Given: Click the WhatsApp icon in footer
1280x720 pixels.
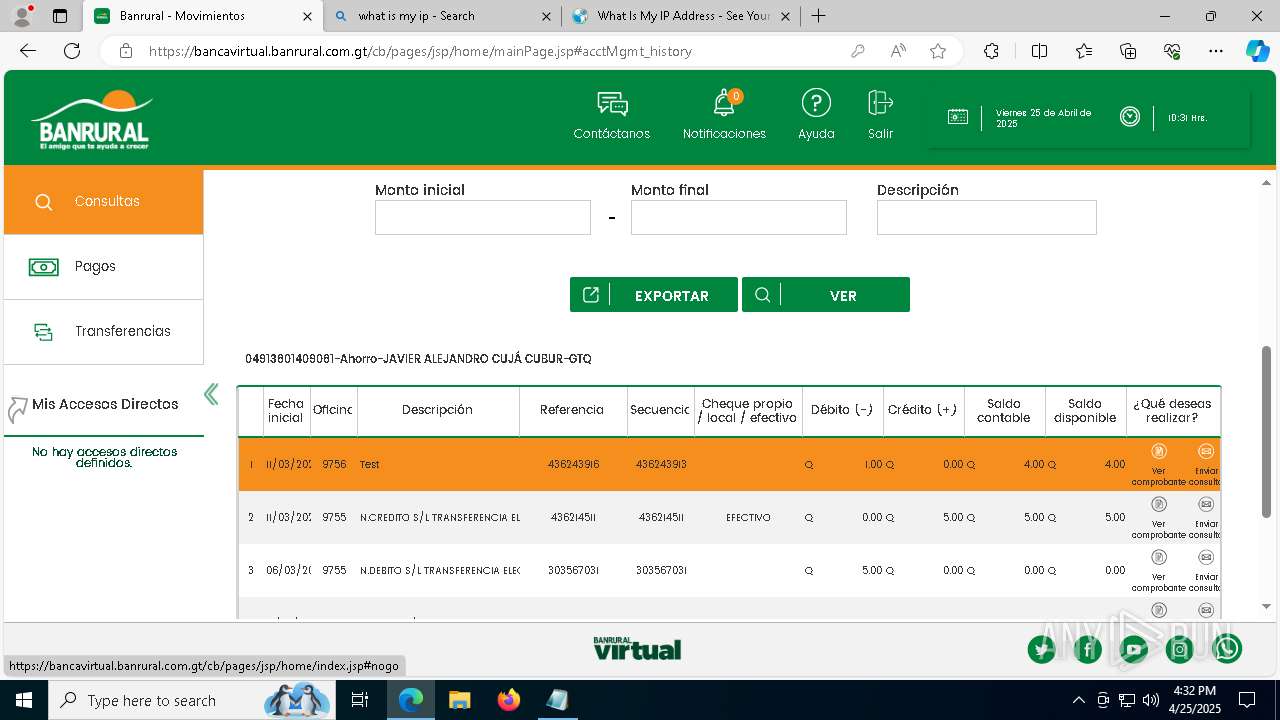Looking at the screenshot, I should point(1227,650).
